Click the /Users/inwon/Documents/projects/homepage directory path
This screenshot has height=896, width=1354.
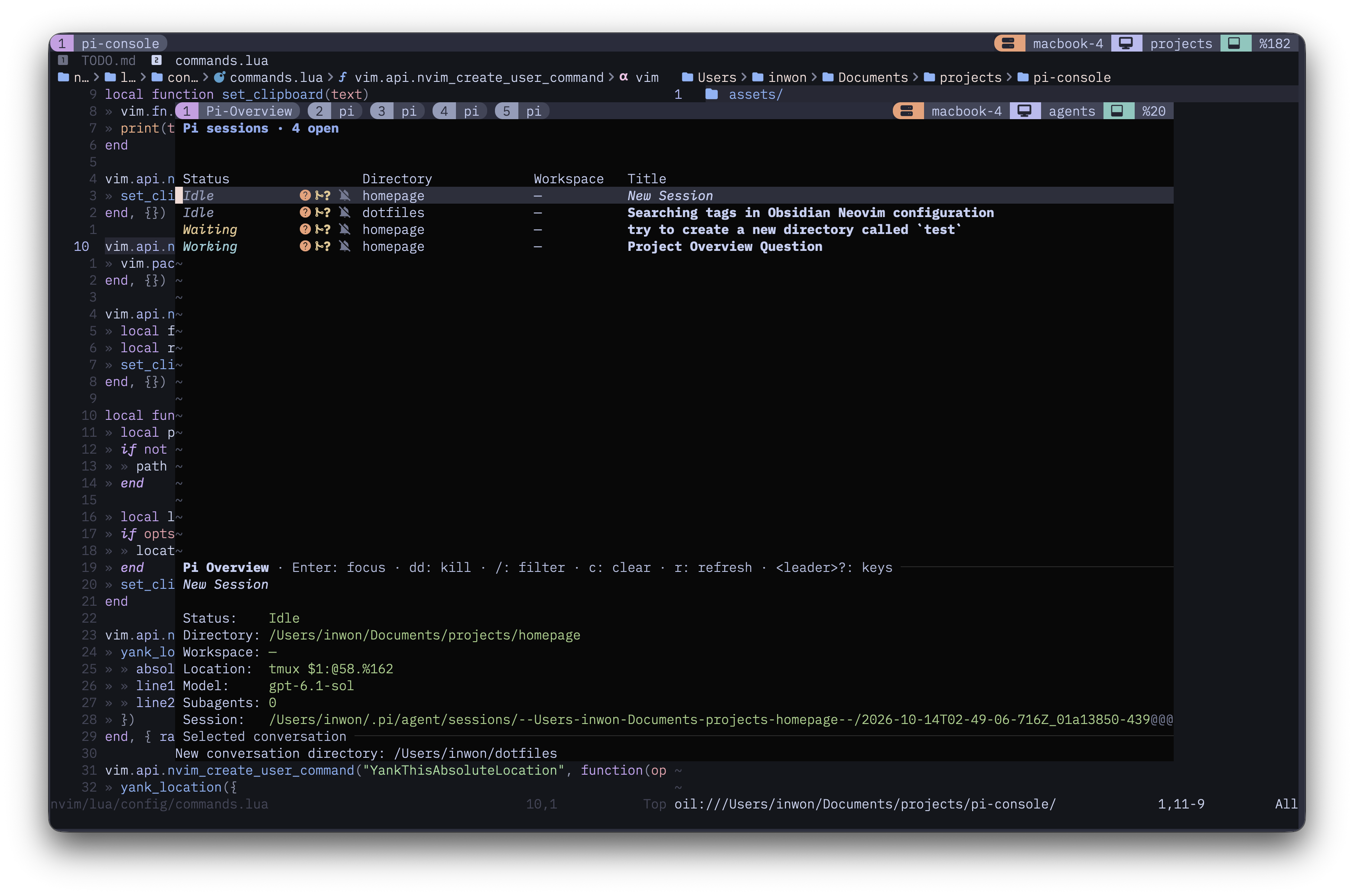(424, 635)
